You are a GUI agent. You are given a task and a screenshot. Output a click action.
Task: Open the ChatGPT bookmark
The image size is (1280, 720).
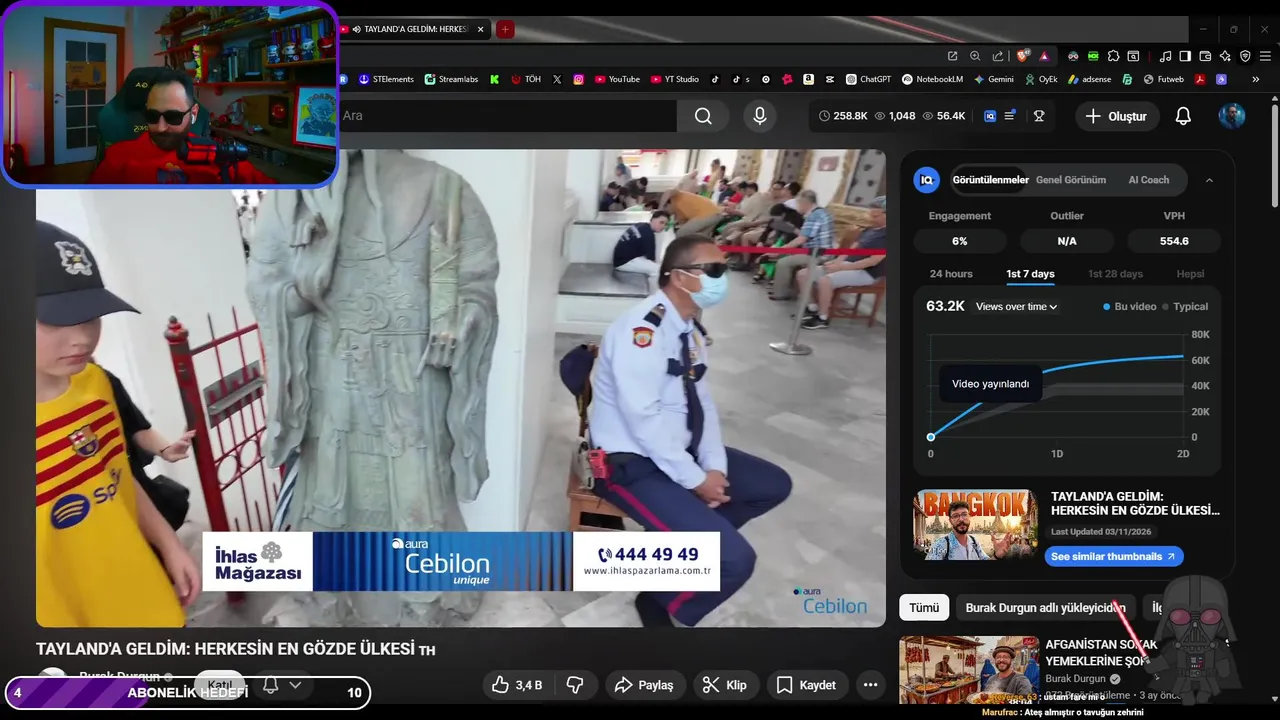[x=868, y=79]
